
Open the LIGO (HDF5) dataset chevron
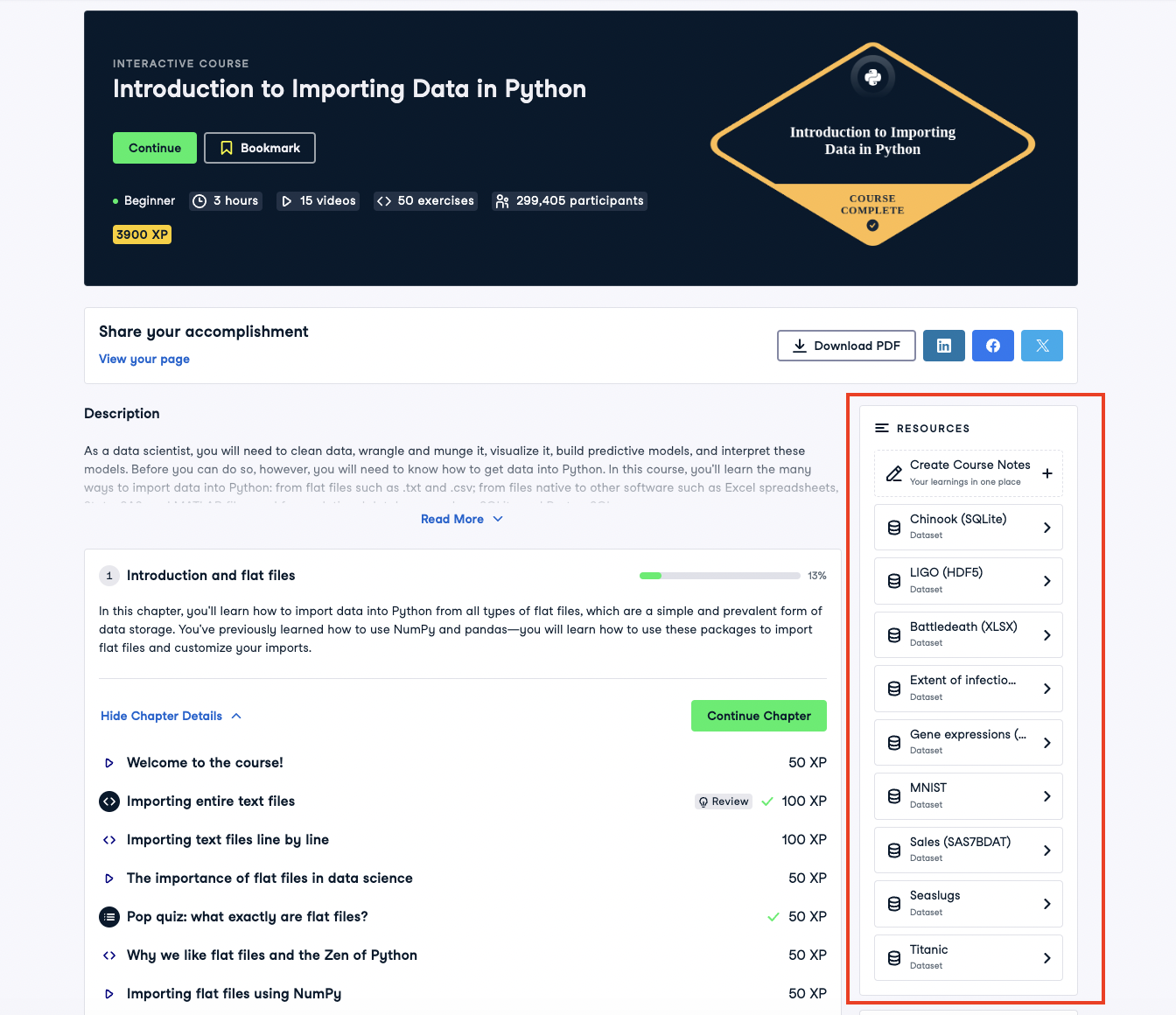[1046, 581]
